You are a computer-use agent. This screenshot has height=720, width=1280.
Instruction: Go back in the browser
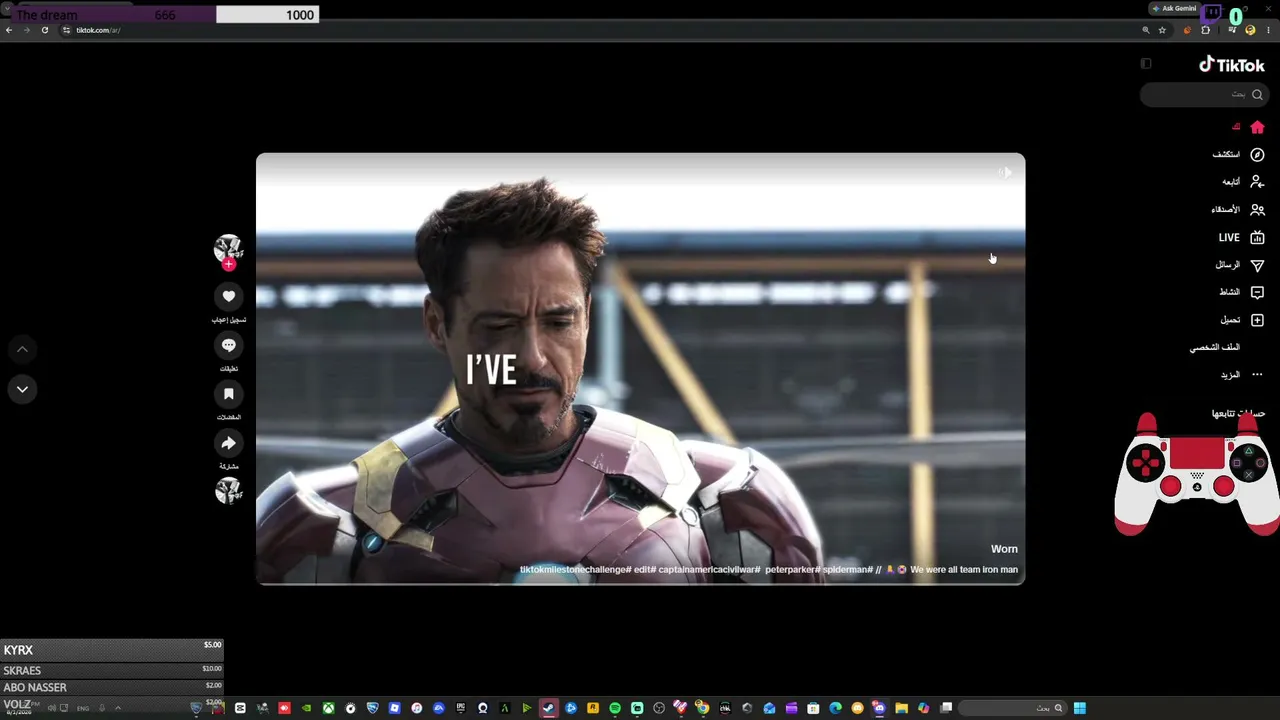tap(9, 30)
